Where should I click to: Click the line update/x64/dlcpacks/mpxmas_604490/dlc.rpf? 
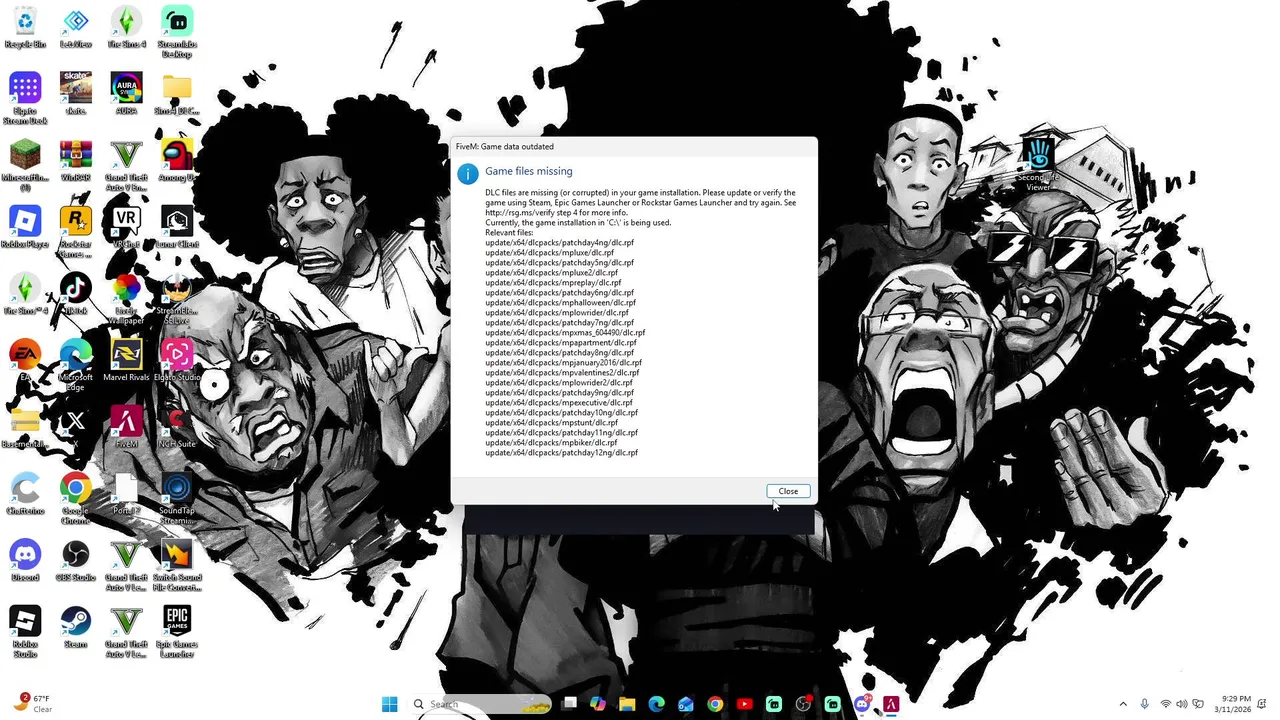[565, 333]
